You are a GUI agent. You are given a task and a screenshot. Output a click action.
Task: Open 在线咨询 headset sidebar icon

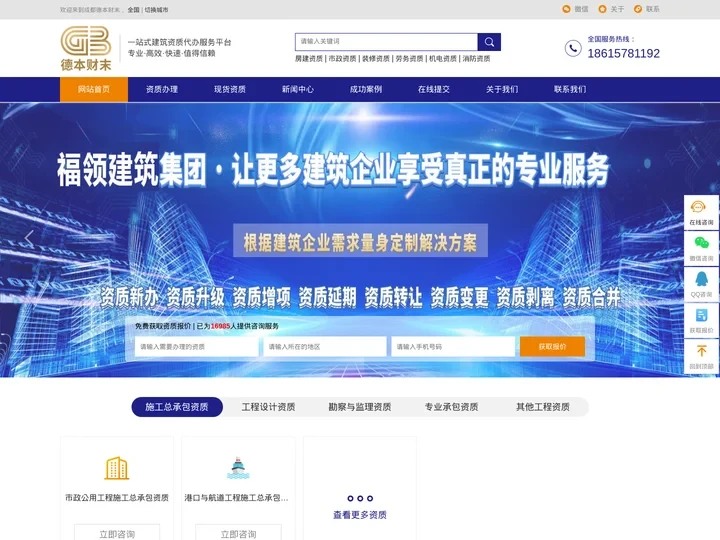(698, 207)
